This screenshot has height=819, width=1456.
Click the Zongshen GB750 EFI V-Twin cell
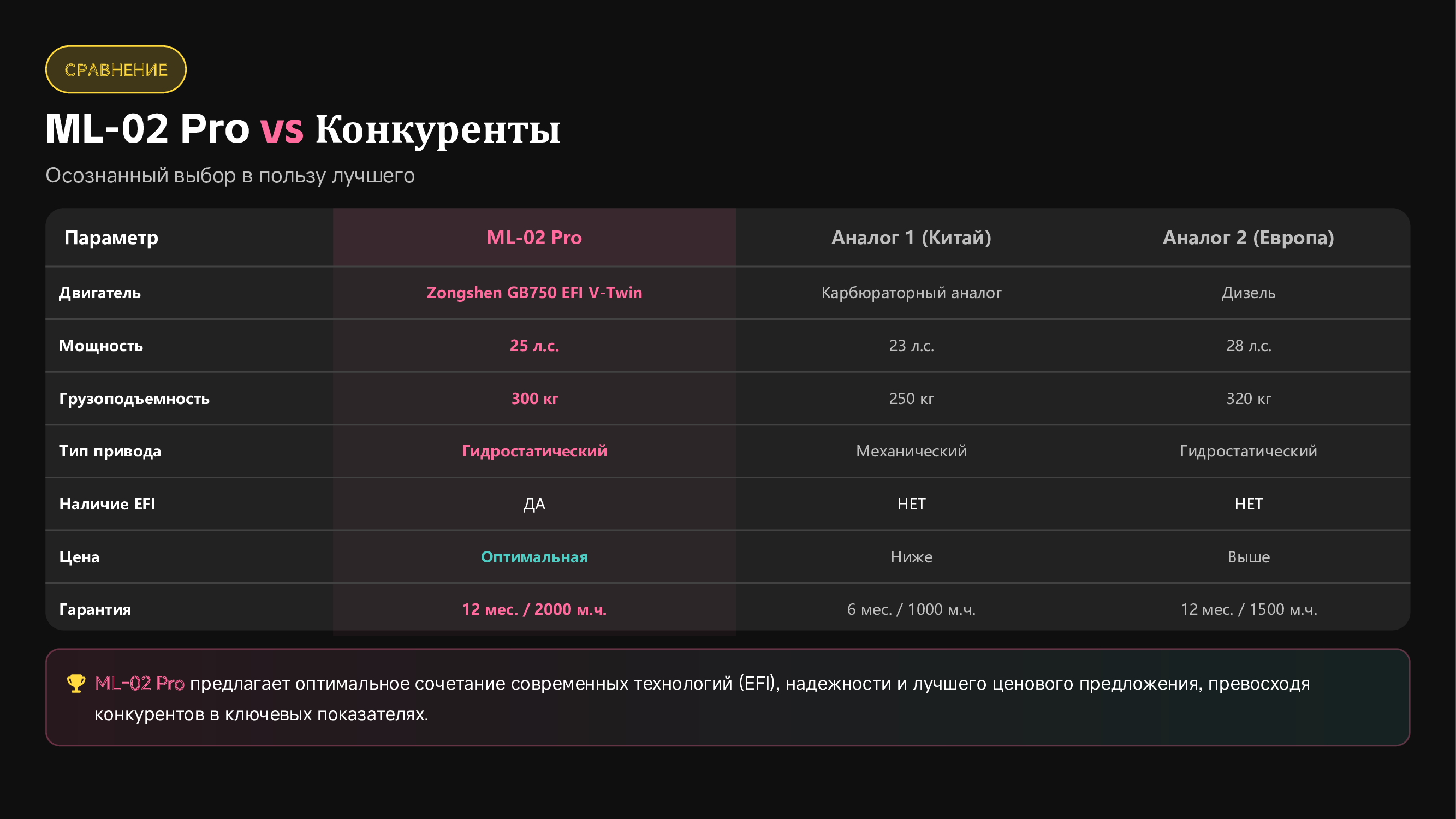click(x=534, y=293)
